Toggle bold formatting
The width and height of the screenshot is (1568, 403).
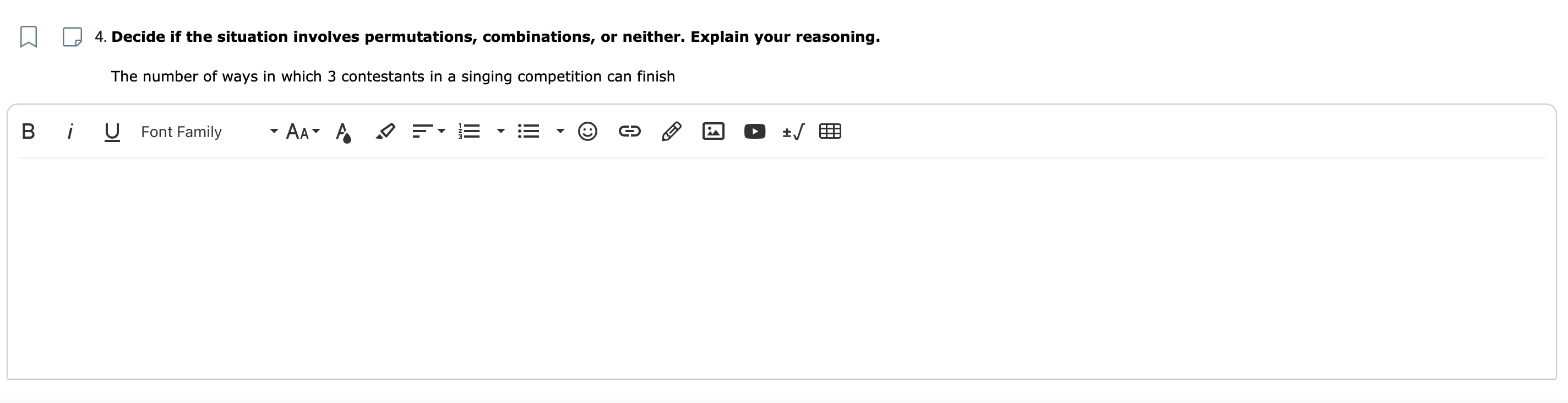pos(29,131)
